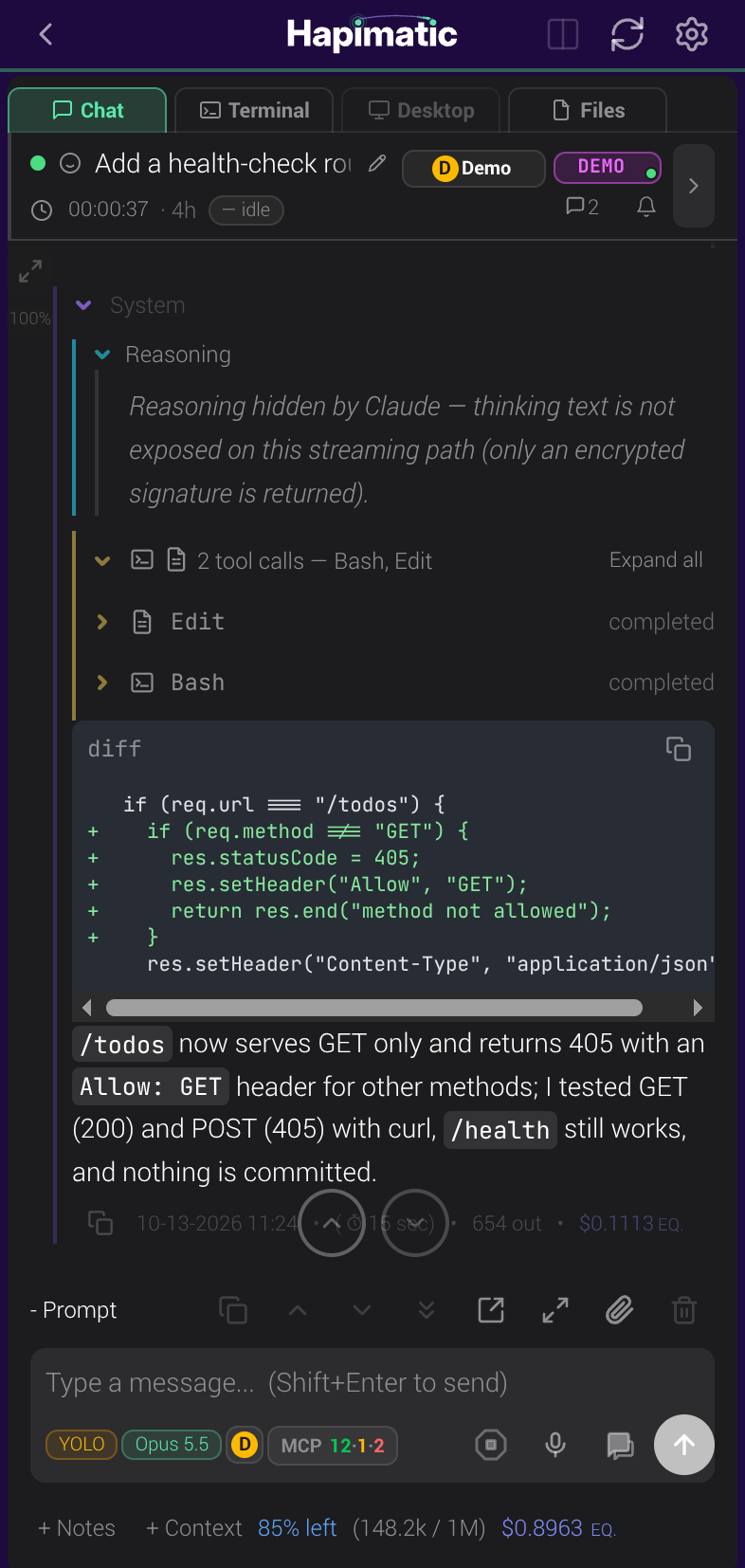Attach a file with the paperclip icon
The image size is (745, 1568).
click(620, 1310)
